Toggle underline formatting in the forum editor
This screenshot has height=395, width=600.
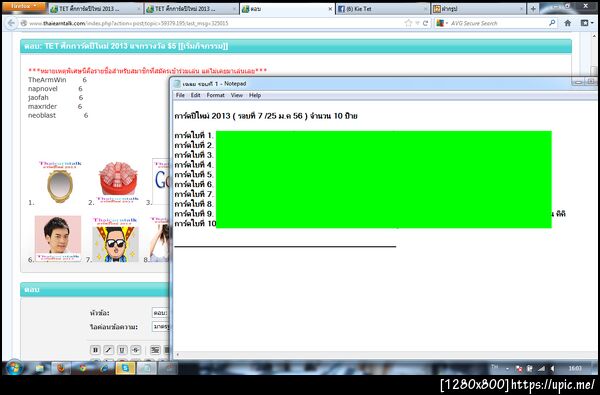point(122,349)
